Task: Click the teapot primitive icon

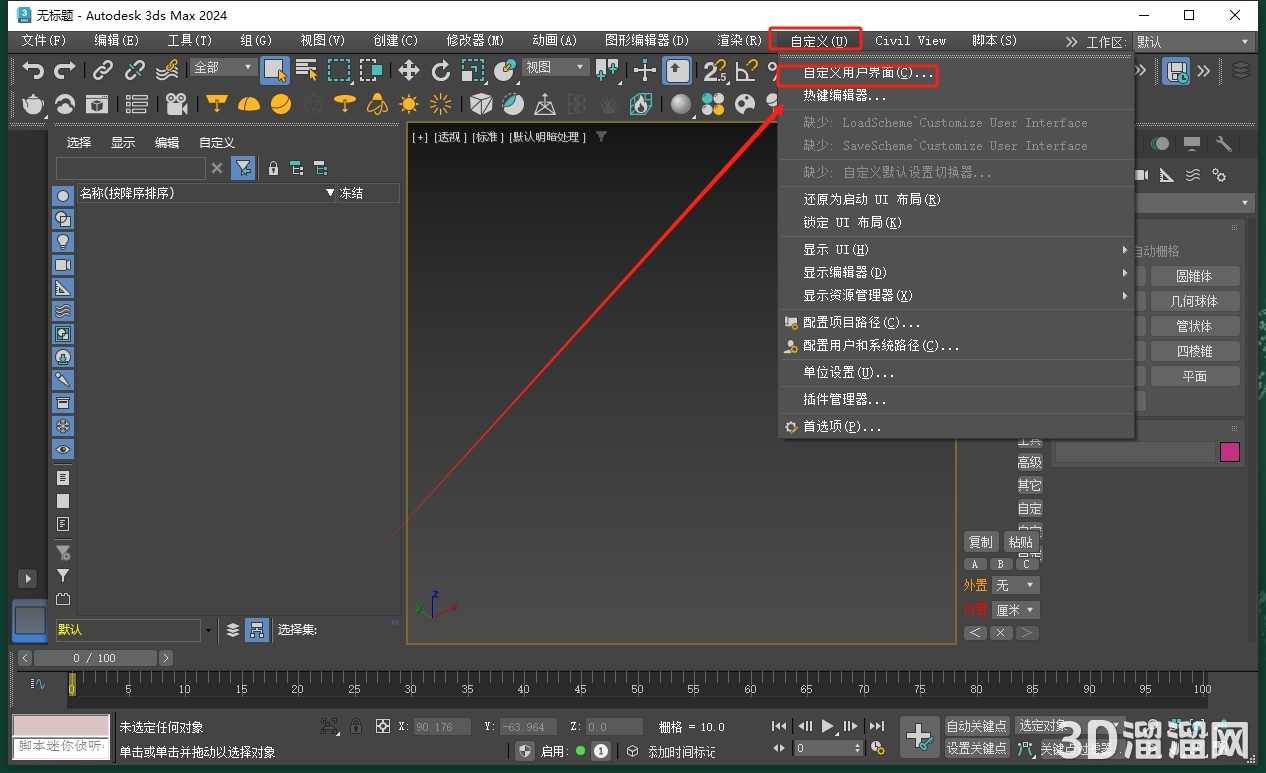Action: click(x=33, y=104)
